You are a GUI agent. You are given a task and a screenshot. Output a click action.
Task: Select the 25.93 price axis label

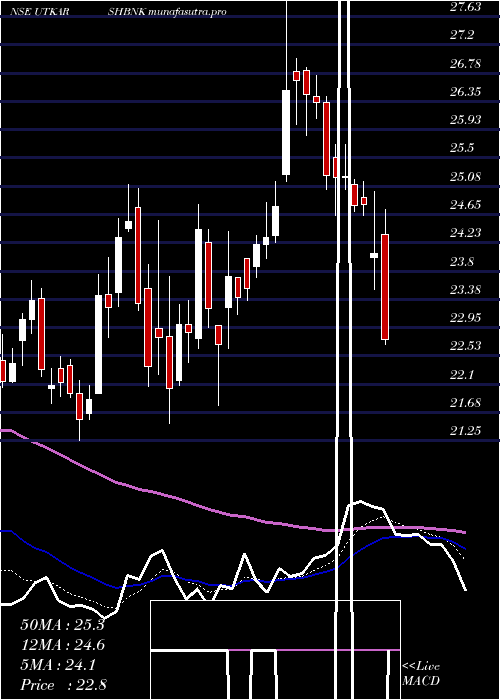coord(466,120)
